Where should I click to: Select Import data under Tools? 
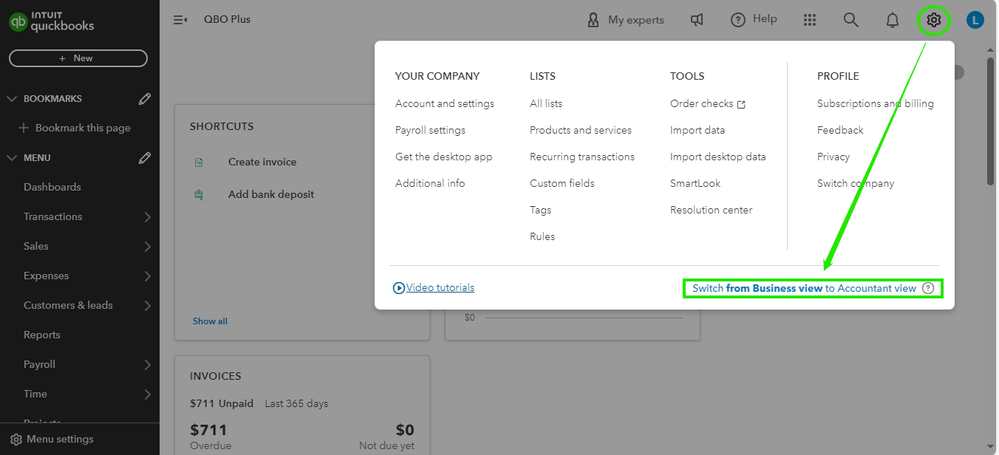click(697, 130)
